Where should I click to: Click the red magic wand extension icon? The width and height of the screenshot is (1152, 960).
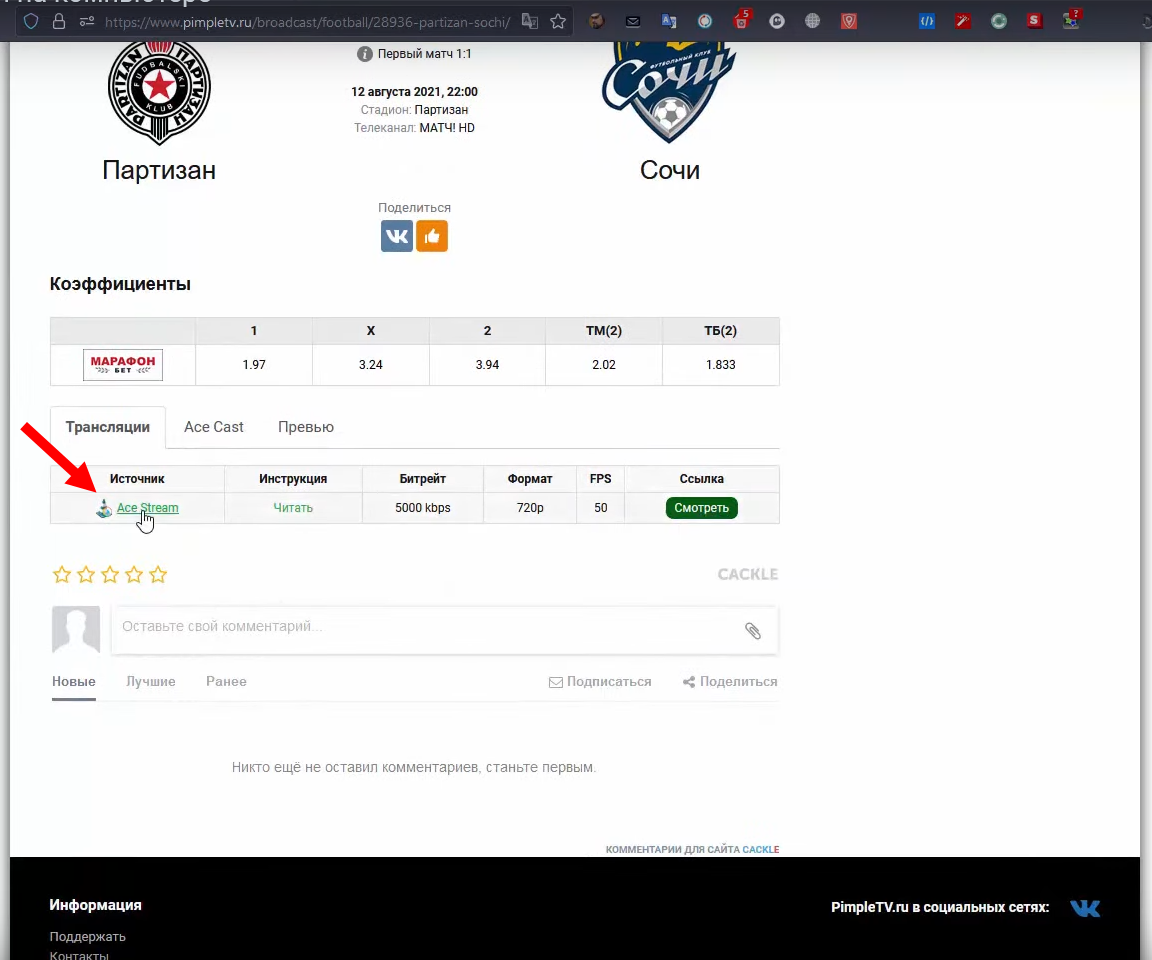pos(962,21)
